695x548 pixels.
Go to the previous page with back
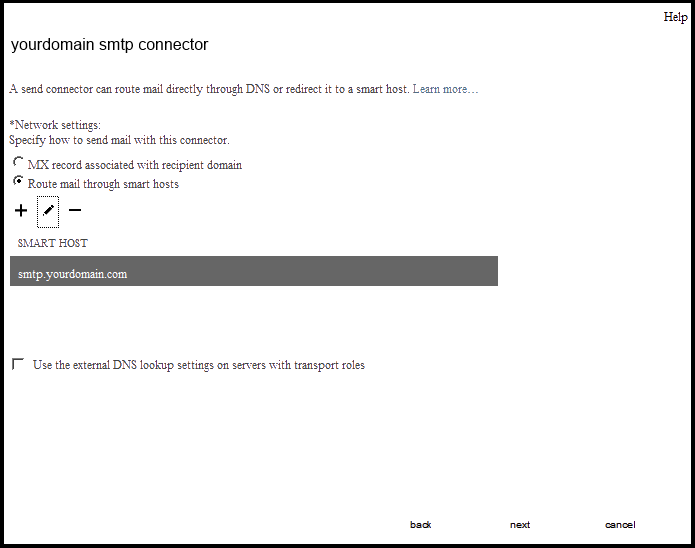pyautogui.click(x=421, y=525)
